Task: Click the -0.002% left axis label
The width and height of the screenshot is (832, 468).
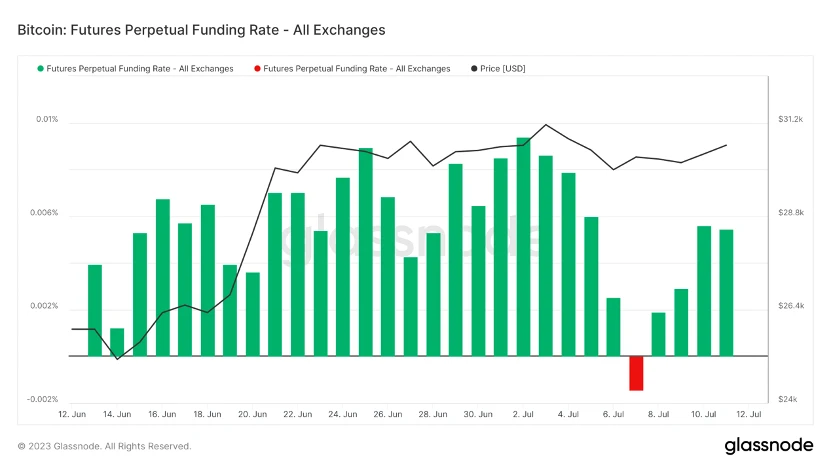Action: tap(43, 399)
